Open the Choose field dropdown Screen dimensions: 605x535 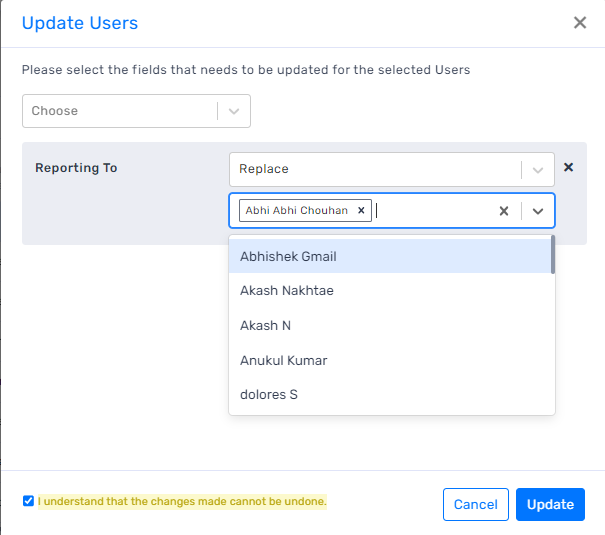coord(136,111)
